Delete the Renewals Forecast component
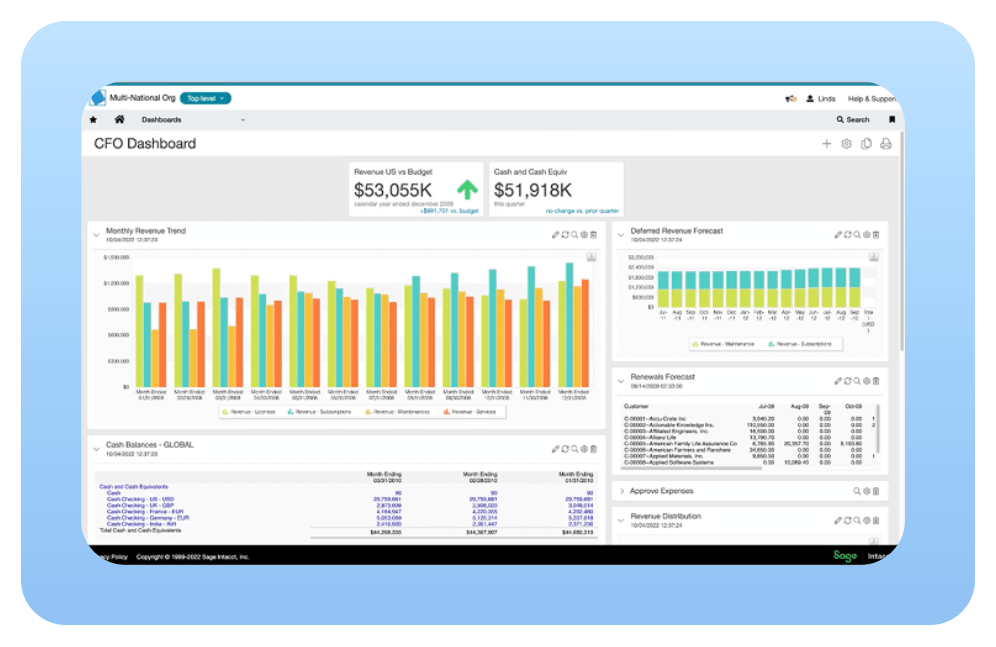Image resolution: width=996 pixels, height=647 pixels. click(x=876, y=381)
